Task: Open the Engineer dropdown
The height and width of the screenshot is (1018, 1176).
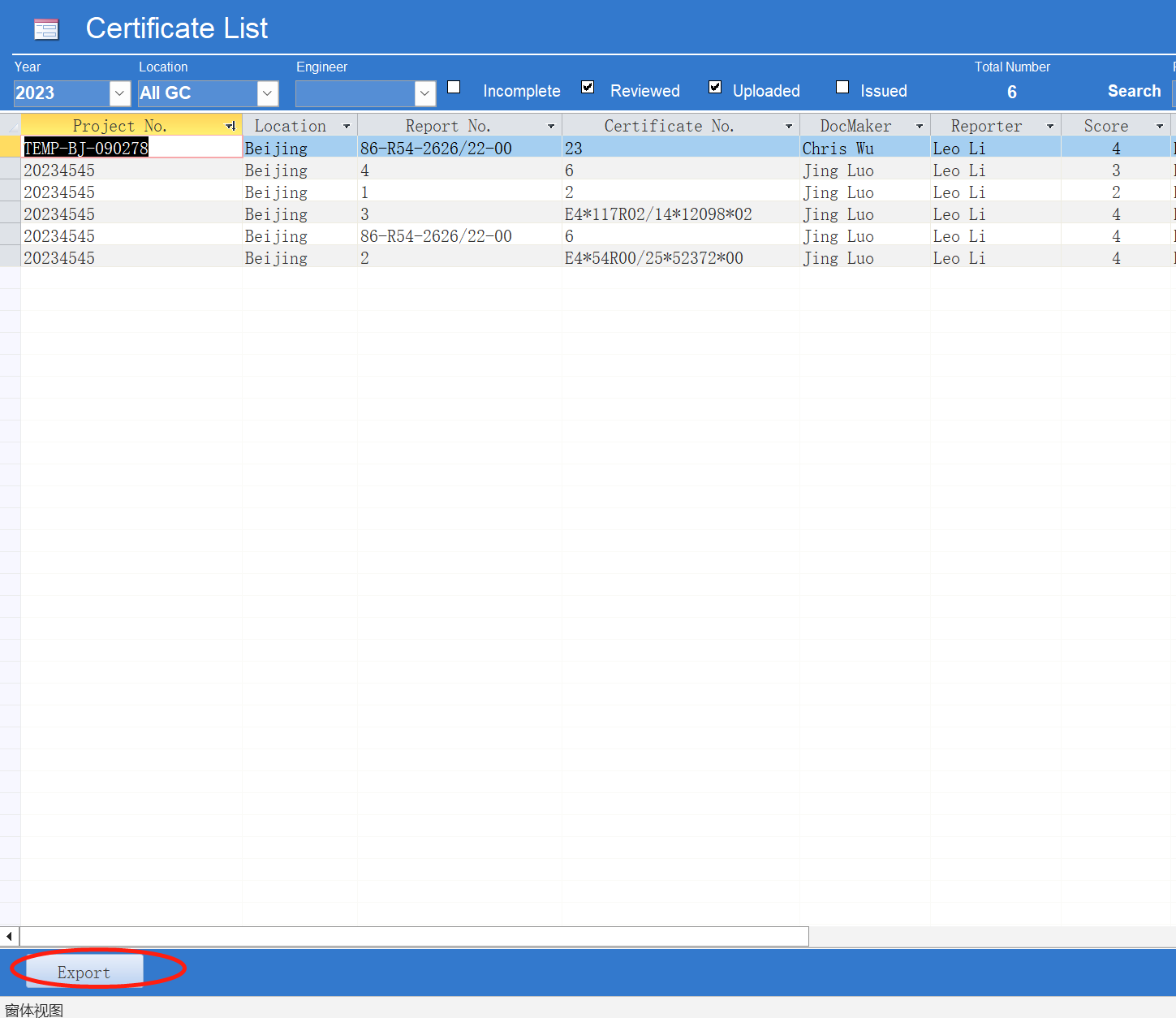Action: pos(425,93)
